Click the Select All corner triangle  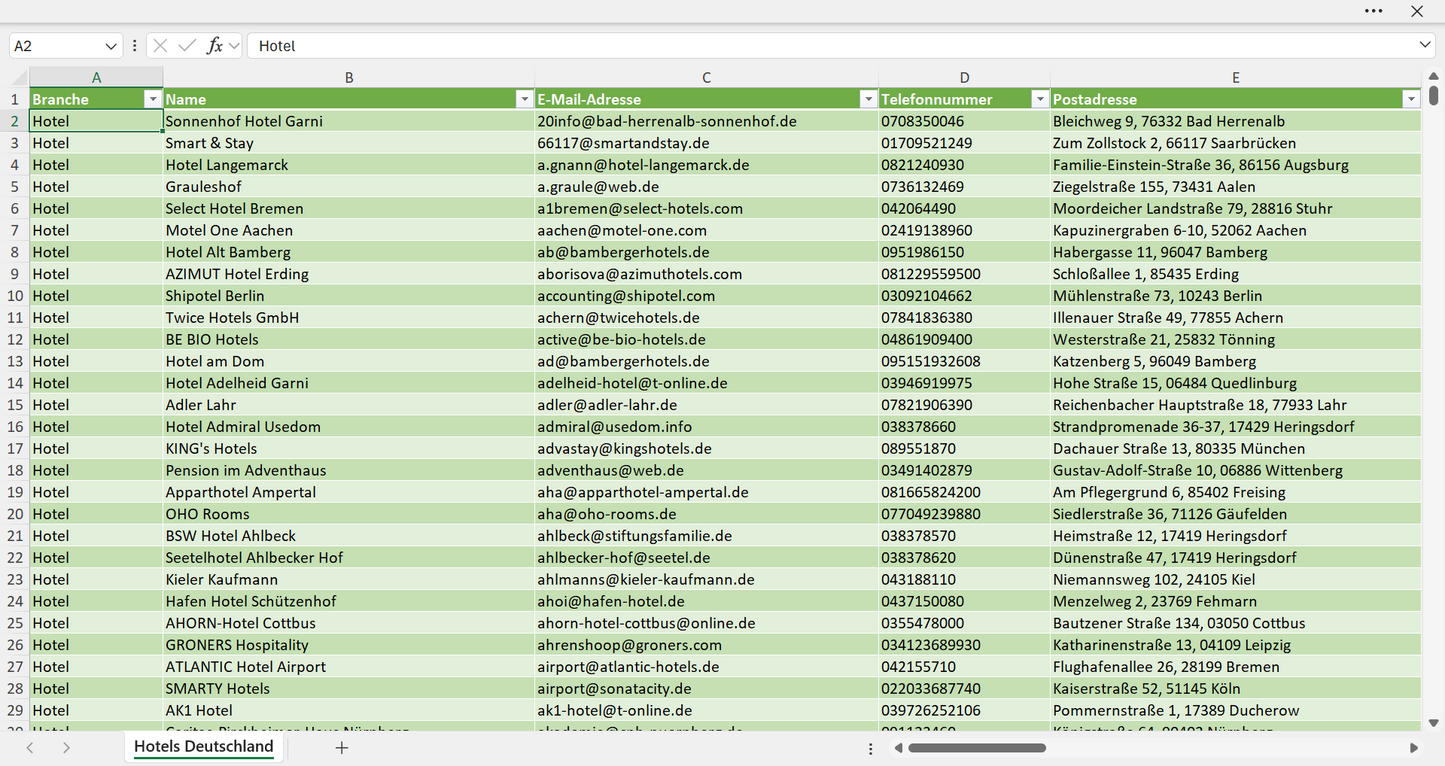[19, 78]
